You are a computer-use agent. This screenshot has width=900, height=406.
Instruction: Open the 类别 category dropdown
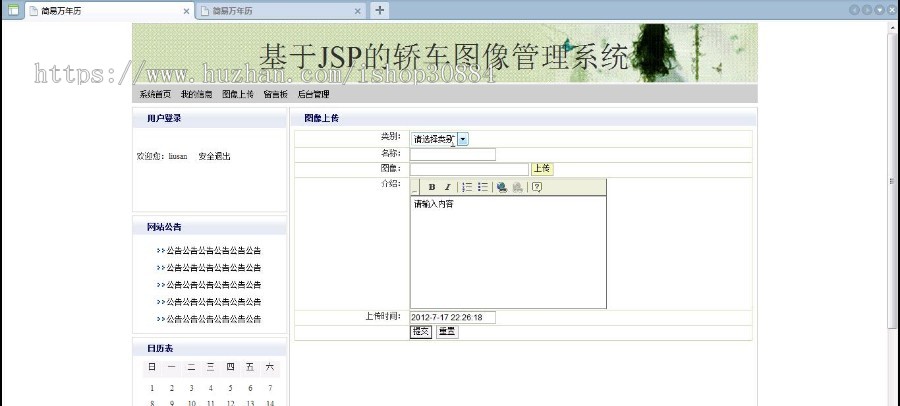[x=463, y=139]
